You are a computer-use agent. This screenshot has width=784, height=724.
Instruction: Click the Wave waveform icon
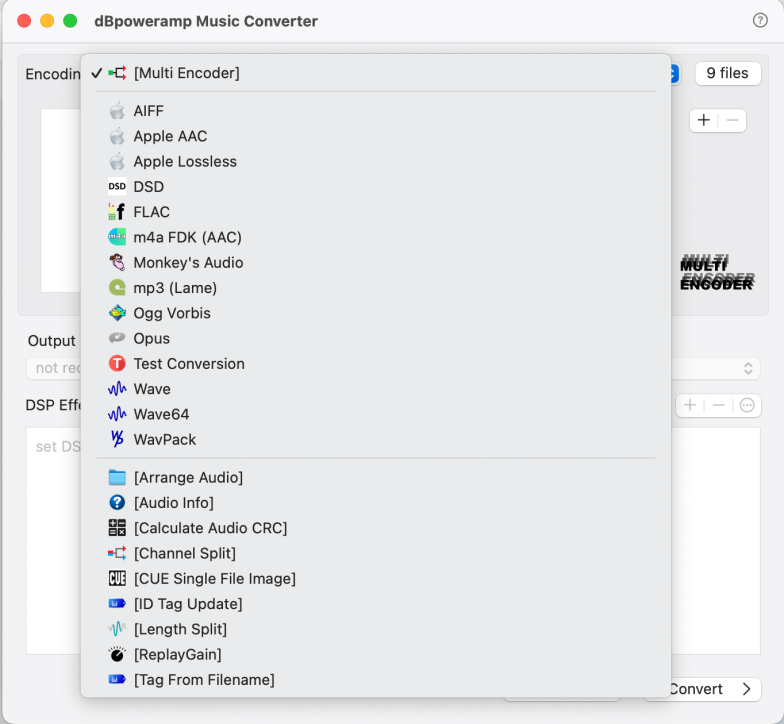point(117,388)
